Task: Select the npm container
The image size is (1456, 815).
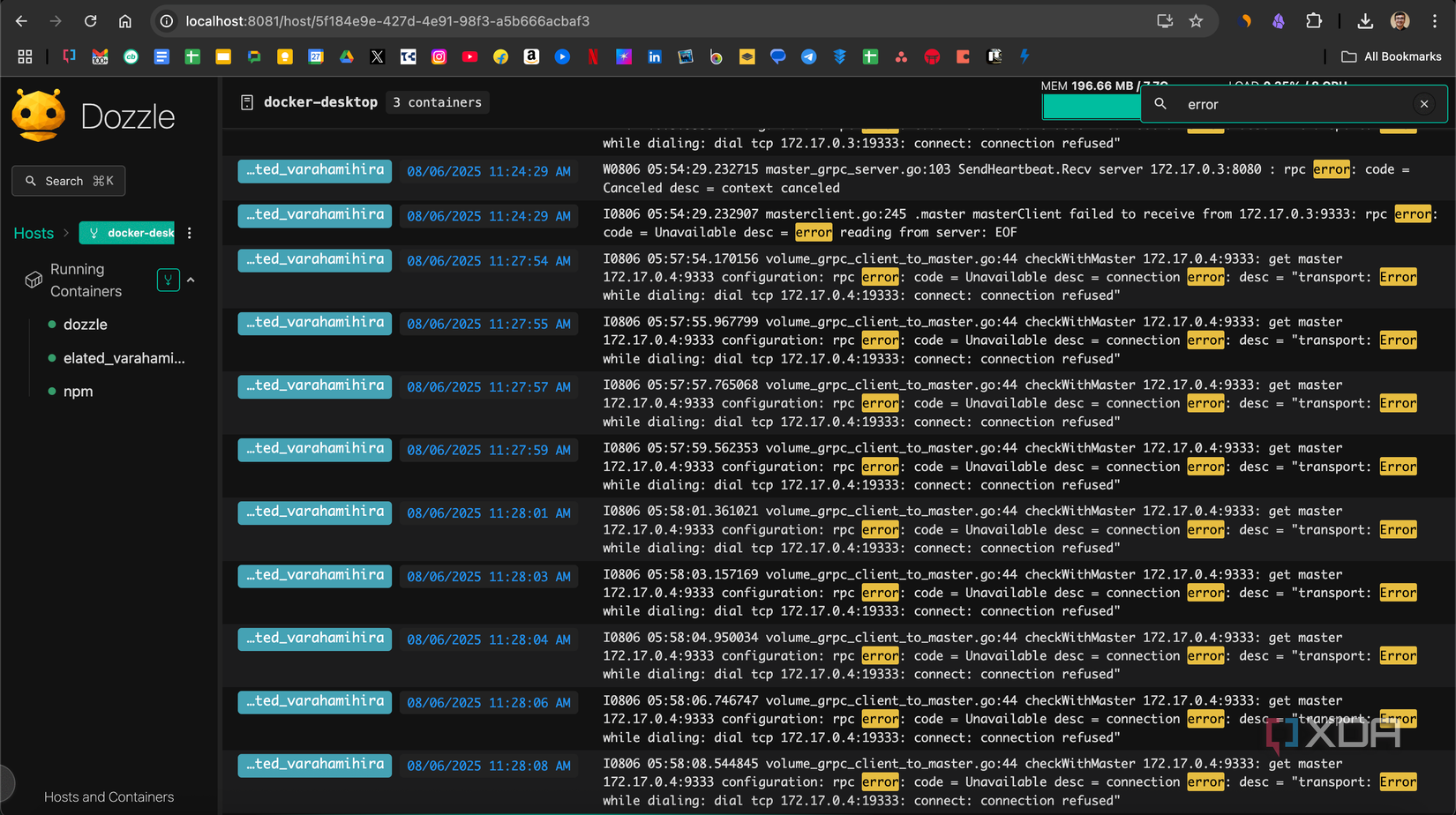Action: click(x=78, y=392)
